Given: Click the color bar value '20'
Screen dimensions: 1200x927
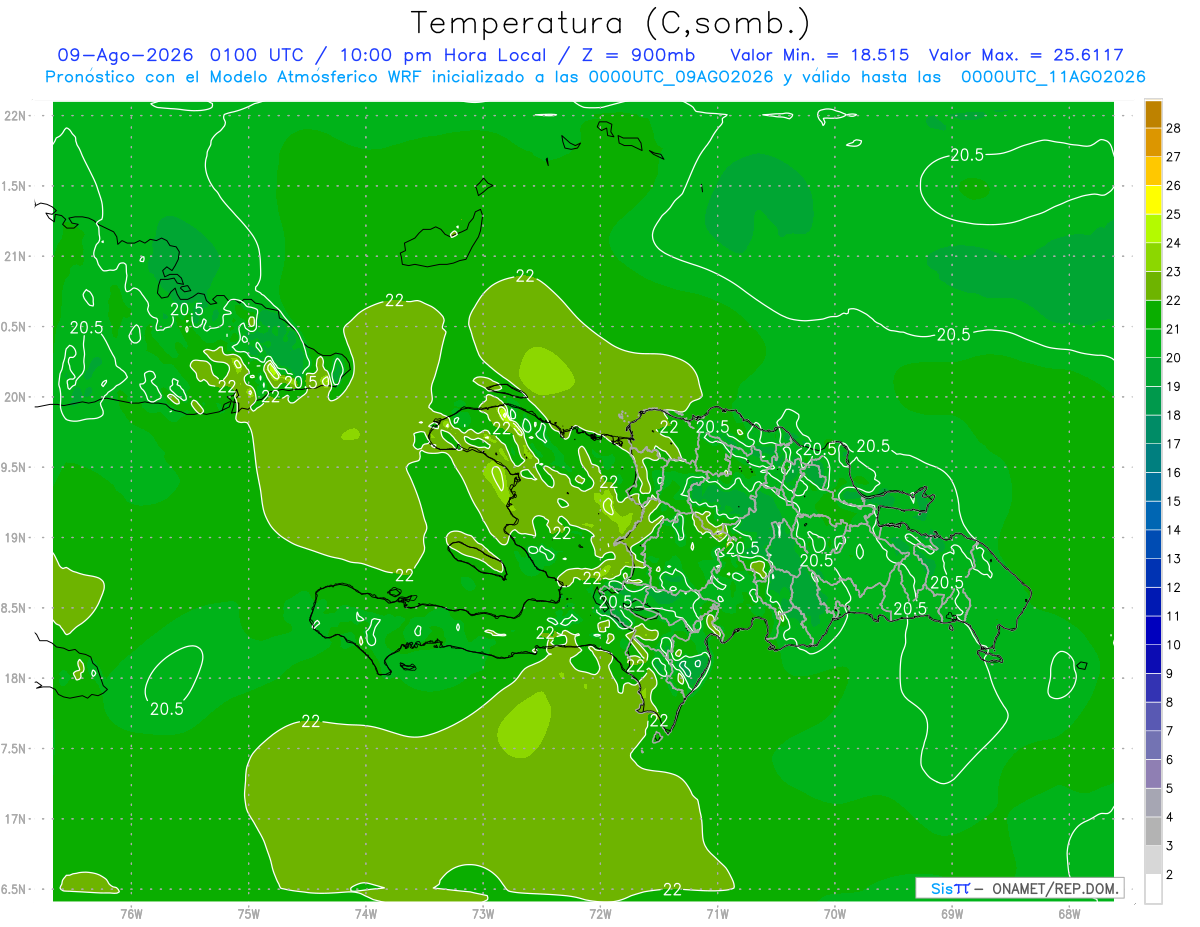Looking at the screenshot, I should (x=1174, y=357).
